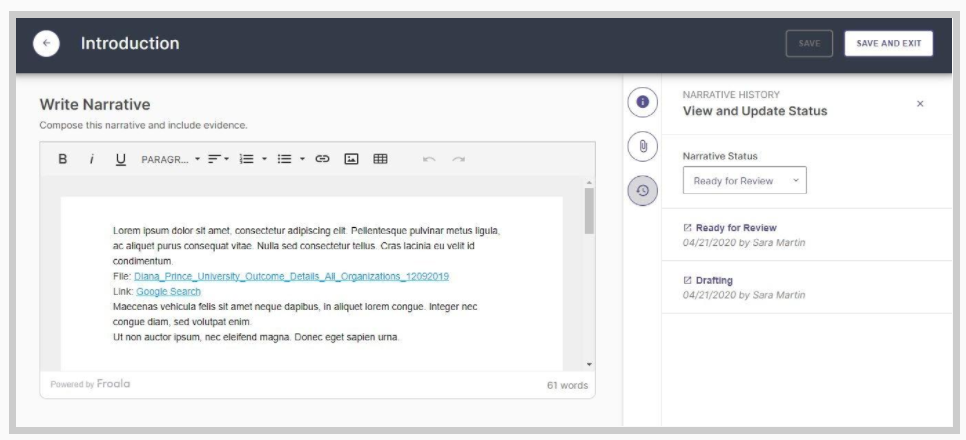Toggle underline formatting in the editor

pos(121,159)
